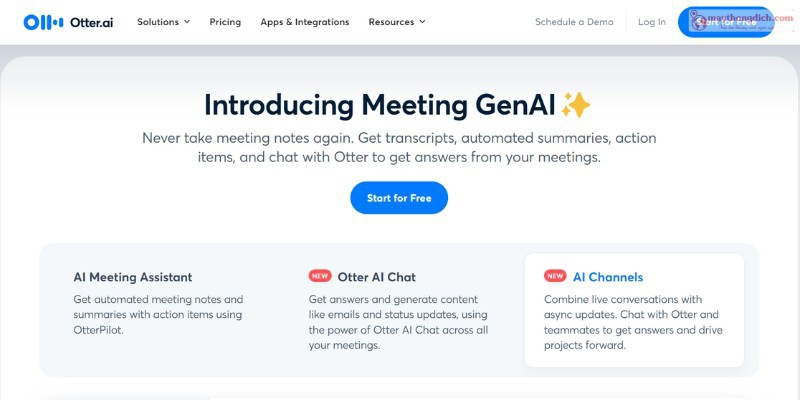Expand the Solutions dropdown menu
The image size is (800, 400).
(x=163, y=22)
